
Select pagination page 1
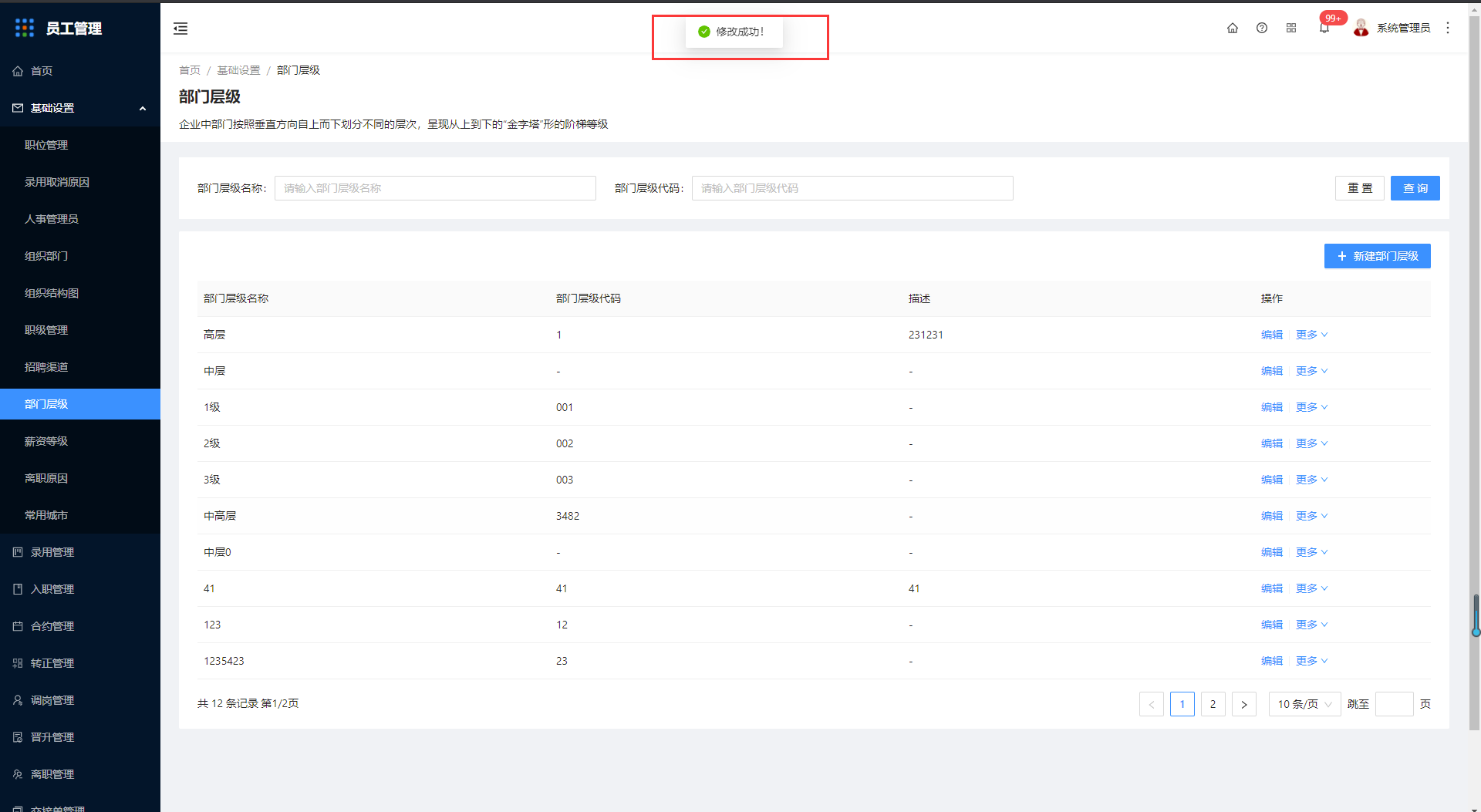[x=1182, y=704]
